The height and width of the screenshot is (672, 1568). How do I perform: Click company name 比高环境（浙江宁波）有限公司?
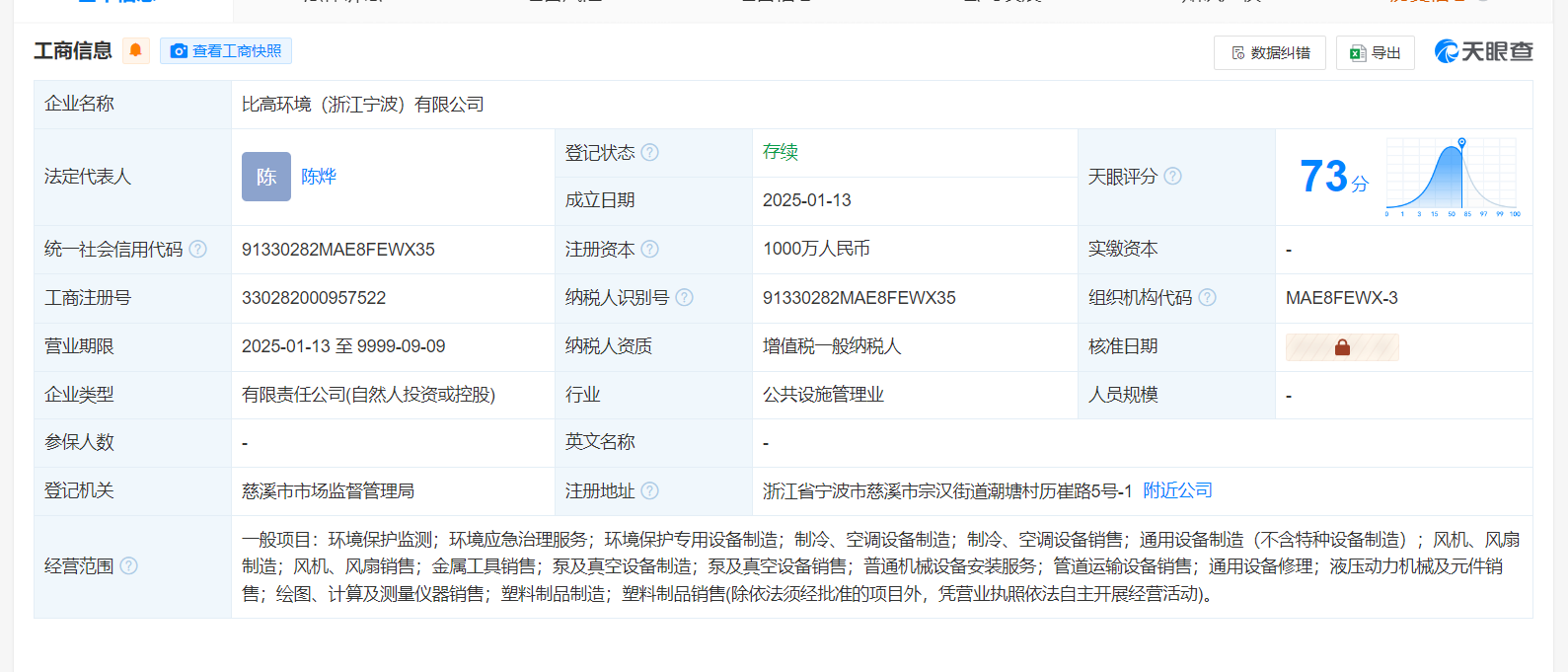(x=363, y=105)
